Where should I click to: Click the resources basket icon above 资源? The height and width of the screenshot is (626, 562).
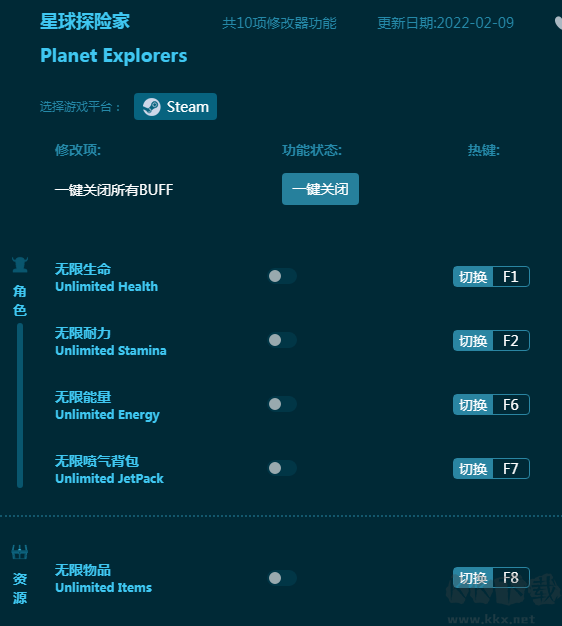tap(20, 552)
